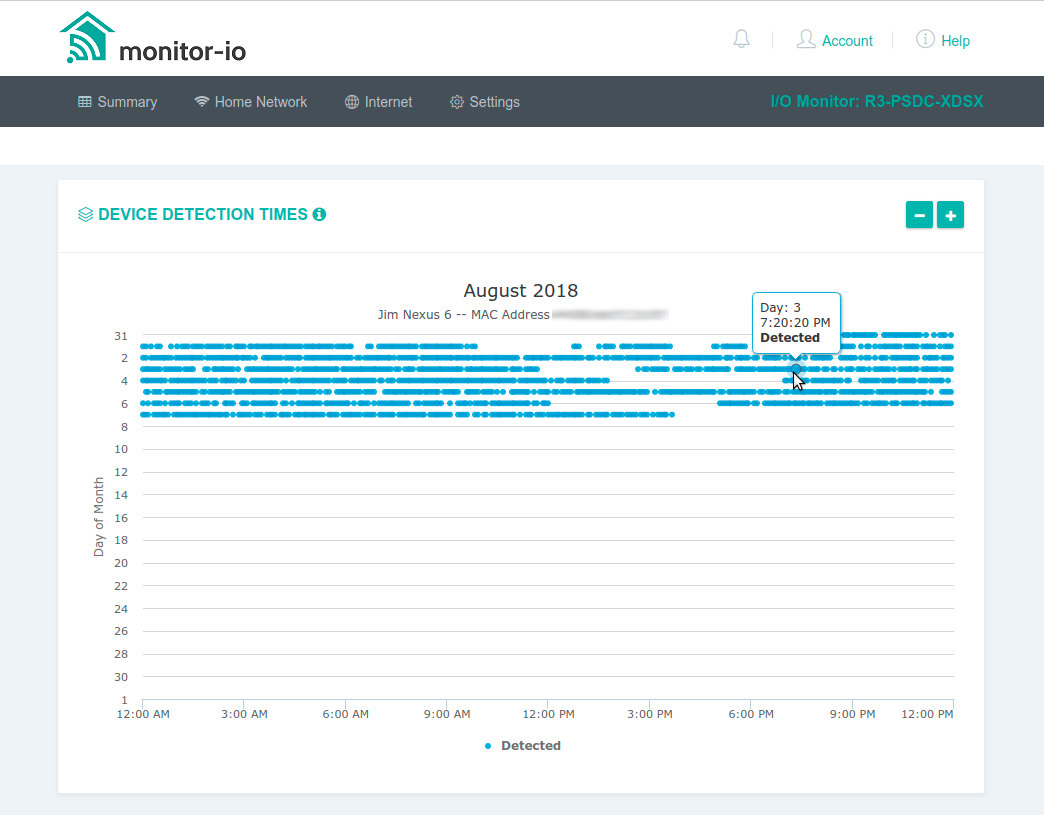Click the info icon next to Device Detection Times

[319, 214]
